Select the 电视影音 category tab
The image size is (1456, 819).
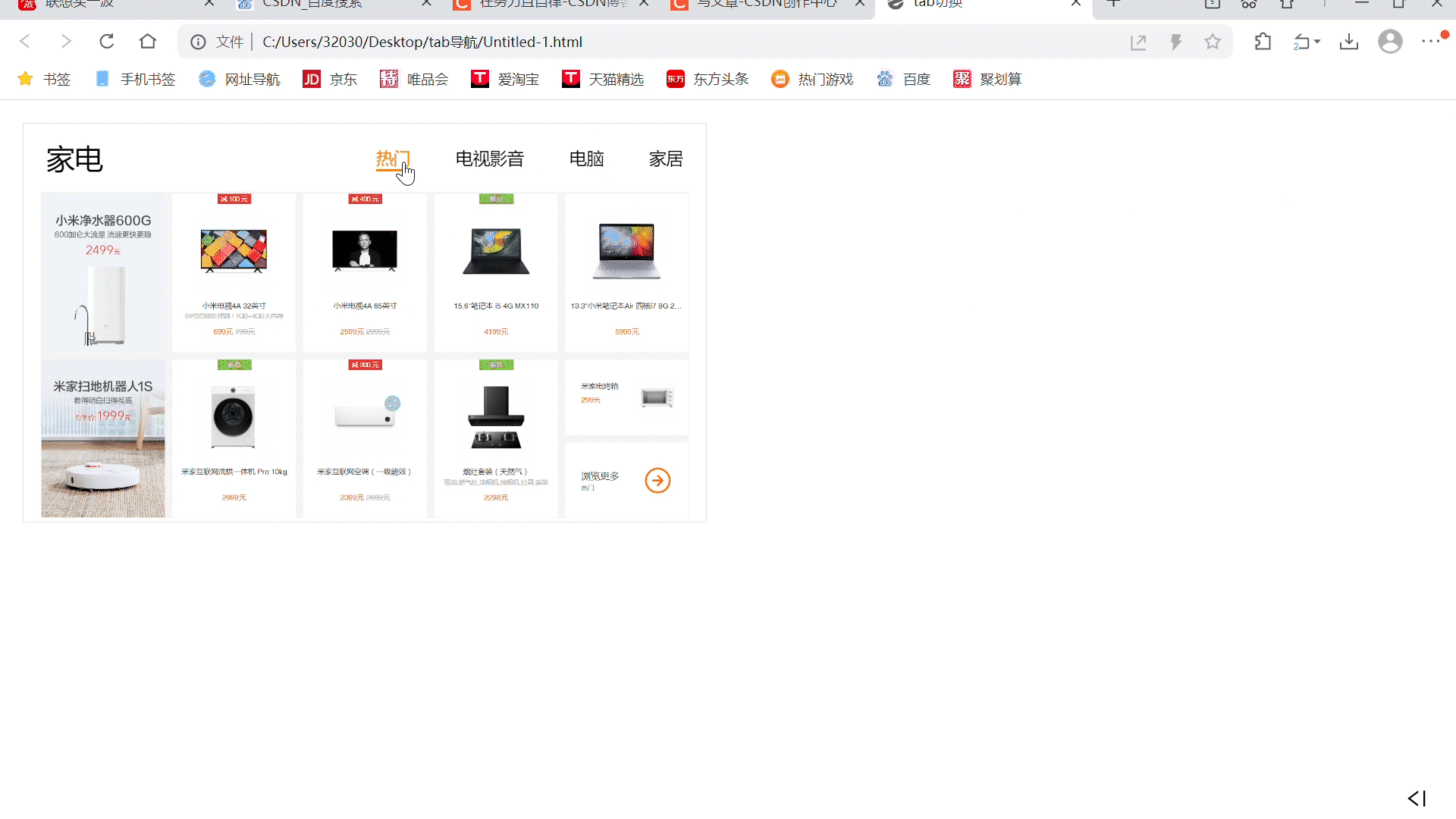click(x=490, y=159)
